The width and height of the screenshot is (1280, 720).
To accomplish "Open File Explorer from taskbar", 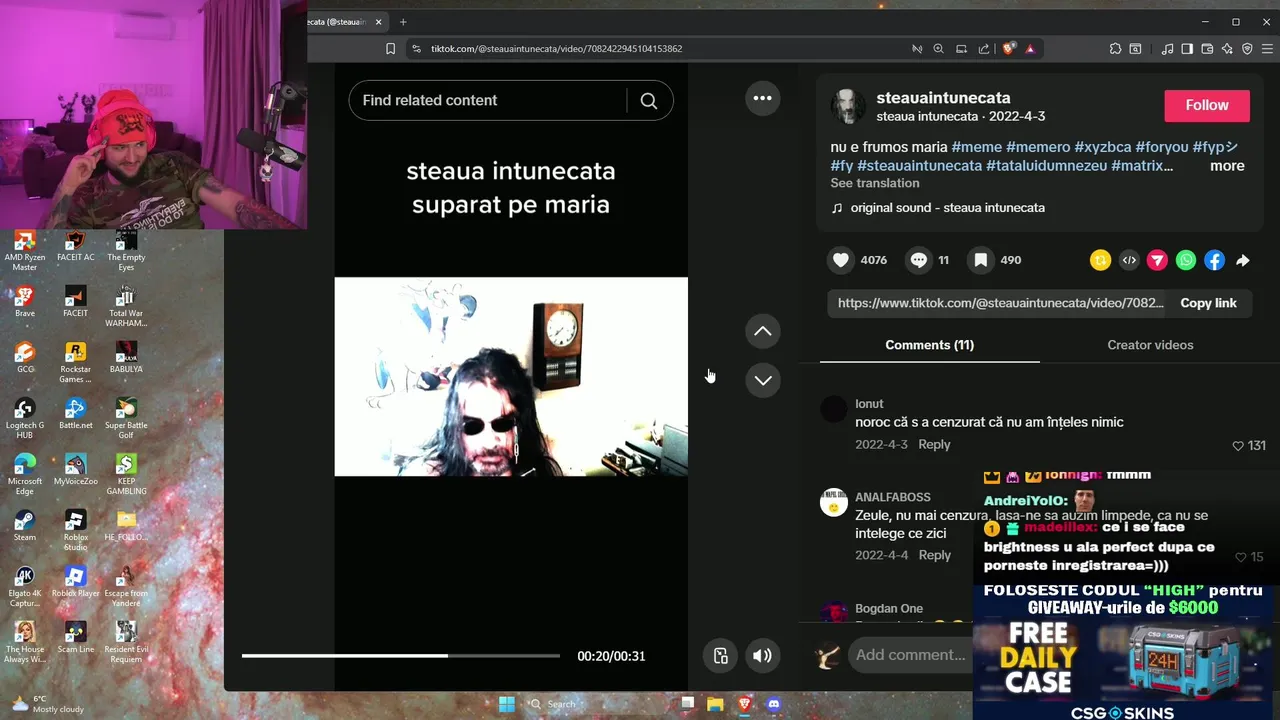I will pyautogui.click(x=715, y=704).
